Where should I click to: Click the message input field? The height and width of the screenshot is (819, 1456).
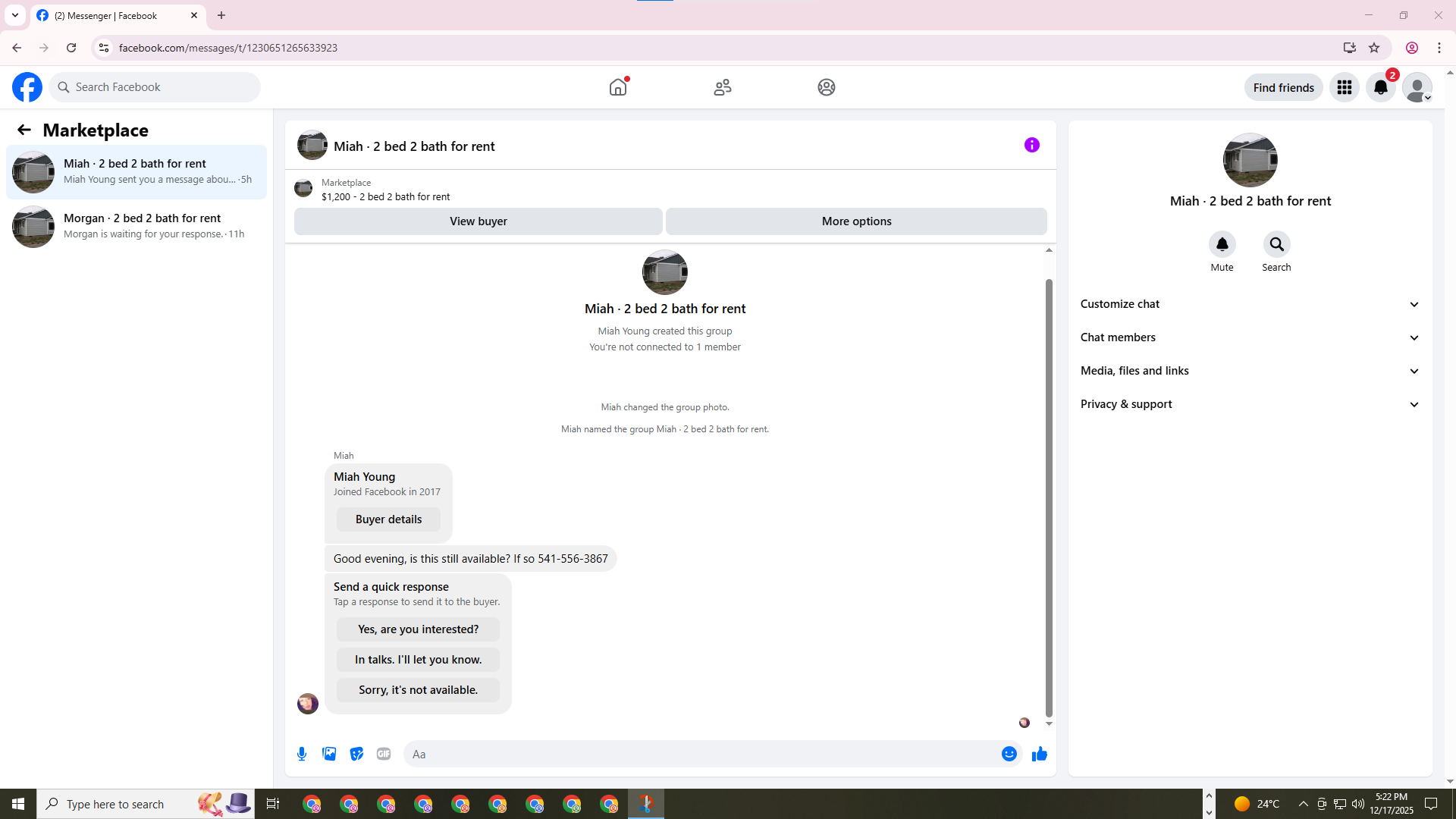(x=701, y=754)
